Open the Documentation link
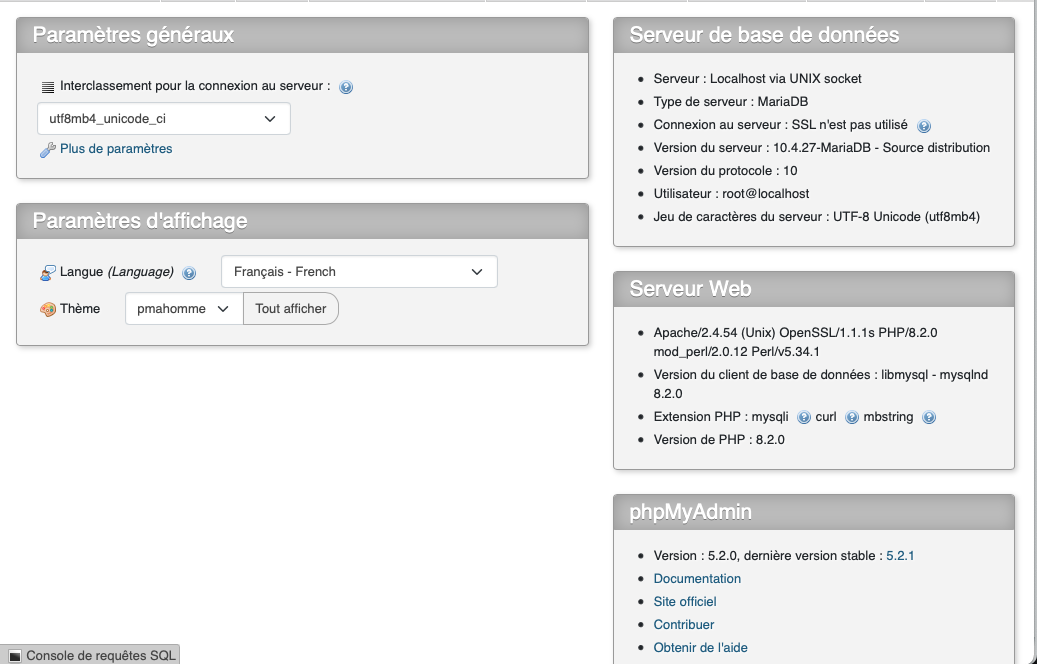1037x664 pixels. click(697, 579)
